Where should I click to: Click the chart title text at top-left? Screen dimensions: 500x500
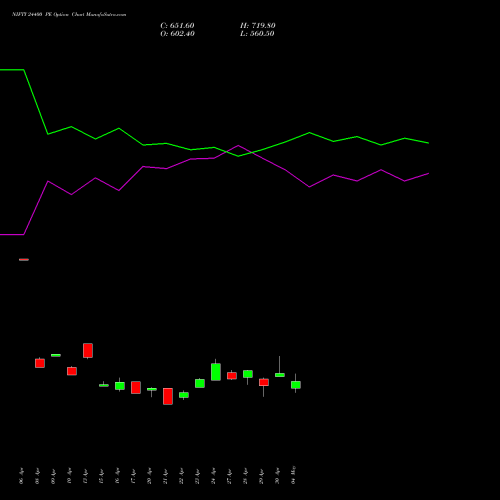click(x=69, y=15)
